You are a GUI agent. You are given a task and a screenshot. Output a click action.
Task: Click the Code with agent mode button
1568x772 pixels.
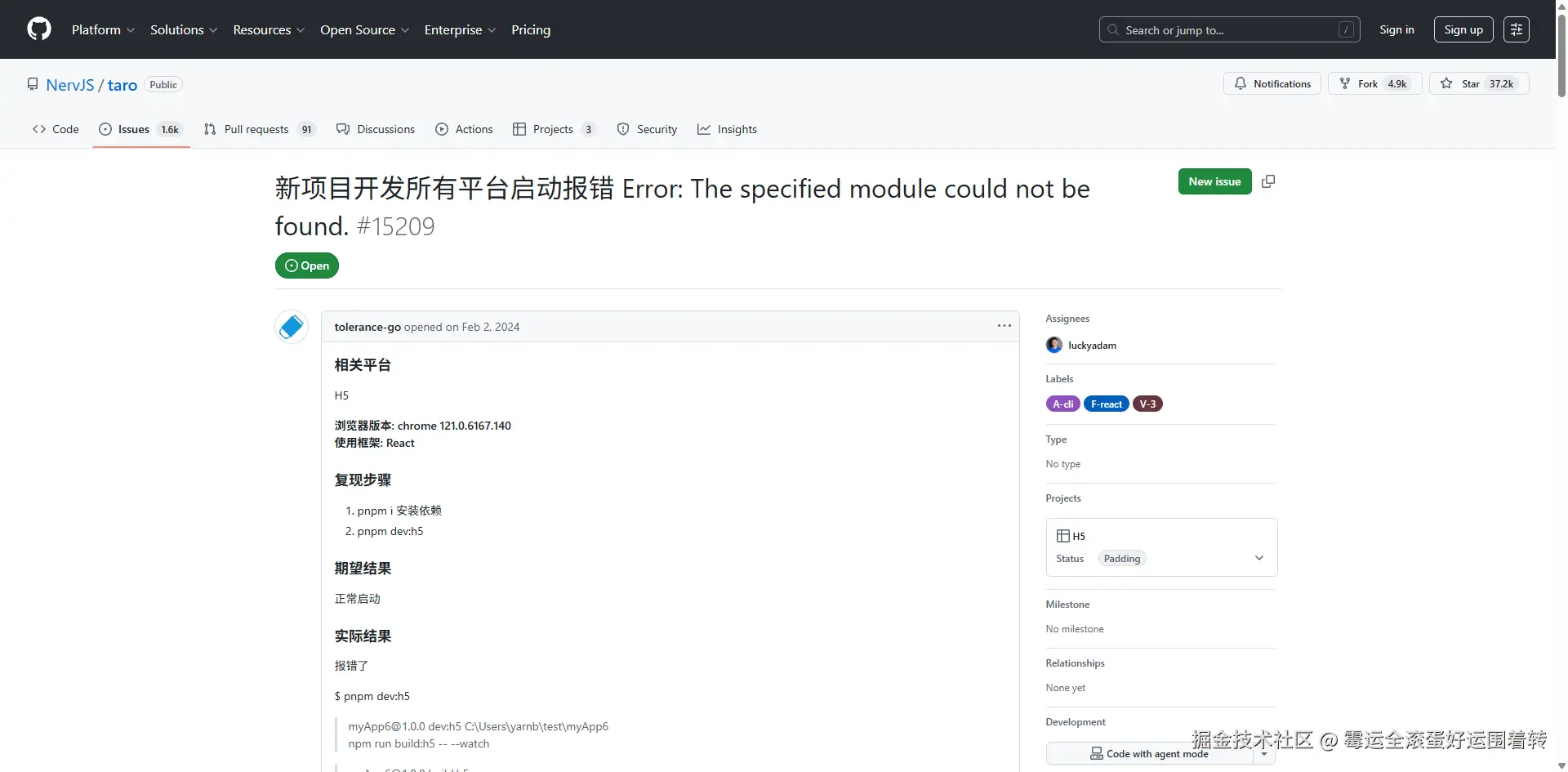(1149, 753)
